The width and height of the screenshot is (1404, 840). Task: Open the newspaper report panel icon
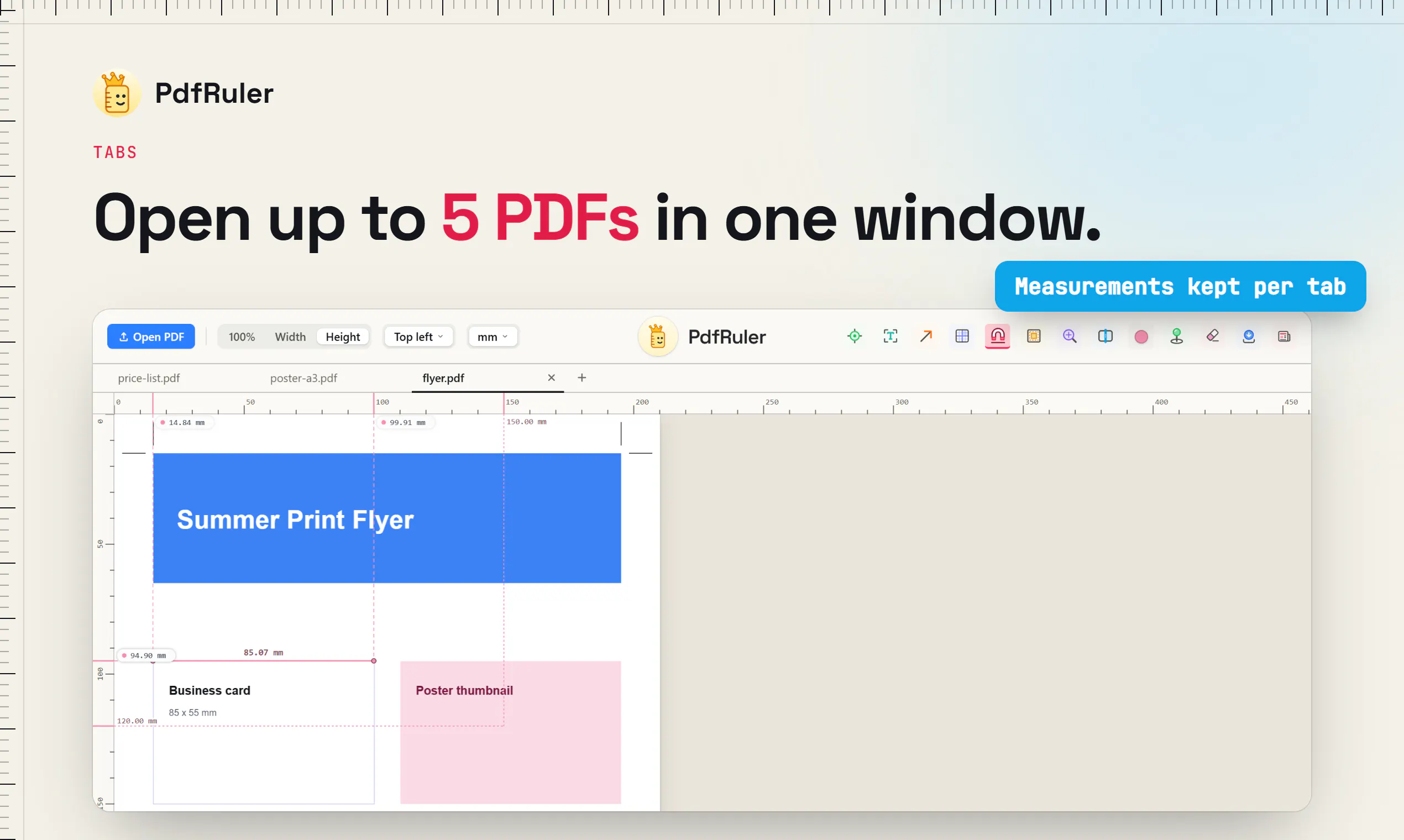[x=1285, y=336]
